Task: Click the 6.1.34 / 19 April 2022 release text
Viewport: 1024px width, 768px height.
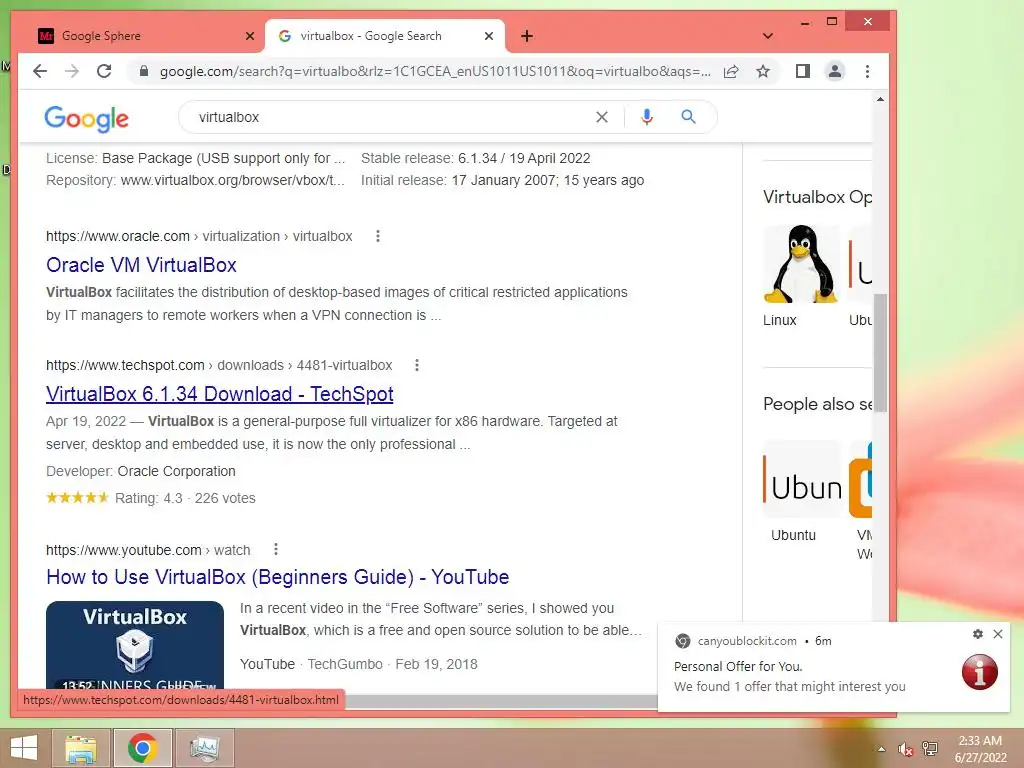Action: (524, 158)
